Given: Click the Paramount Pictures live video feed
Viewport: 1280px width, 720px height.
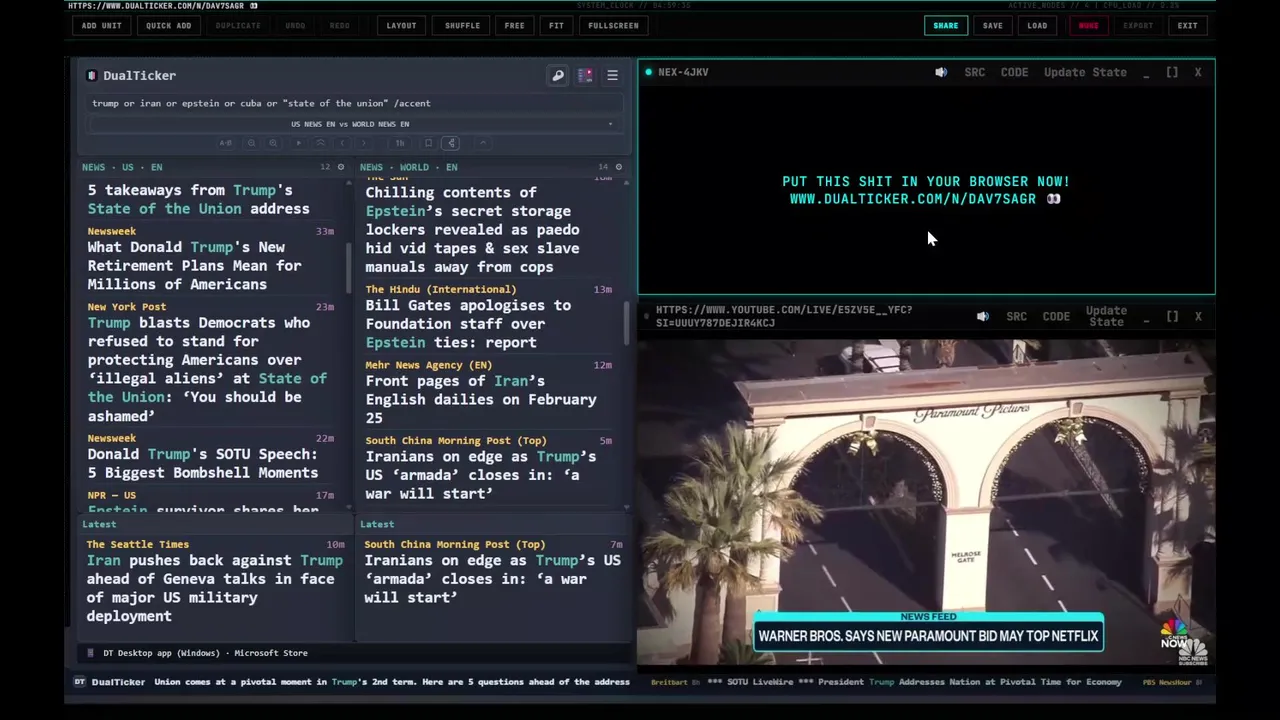Looking at the screenshot, I should point(926,500).
